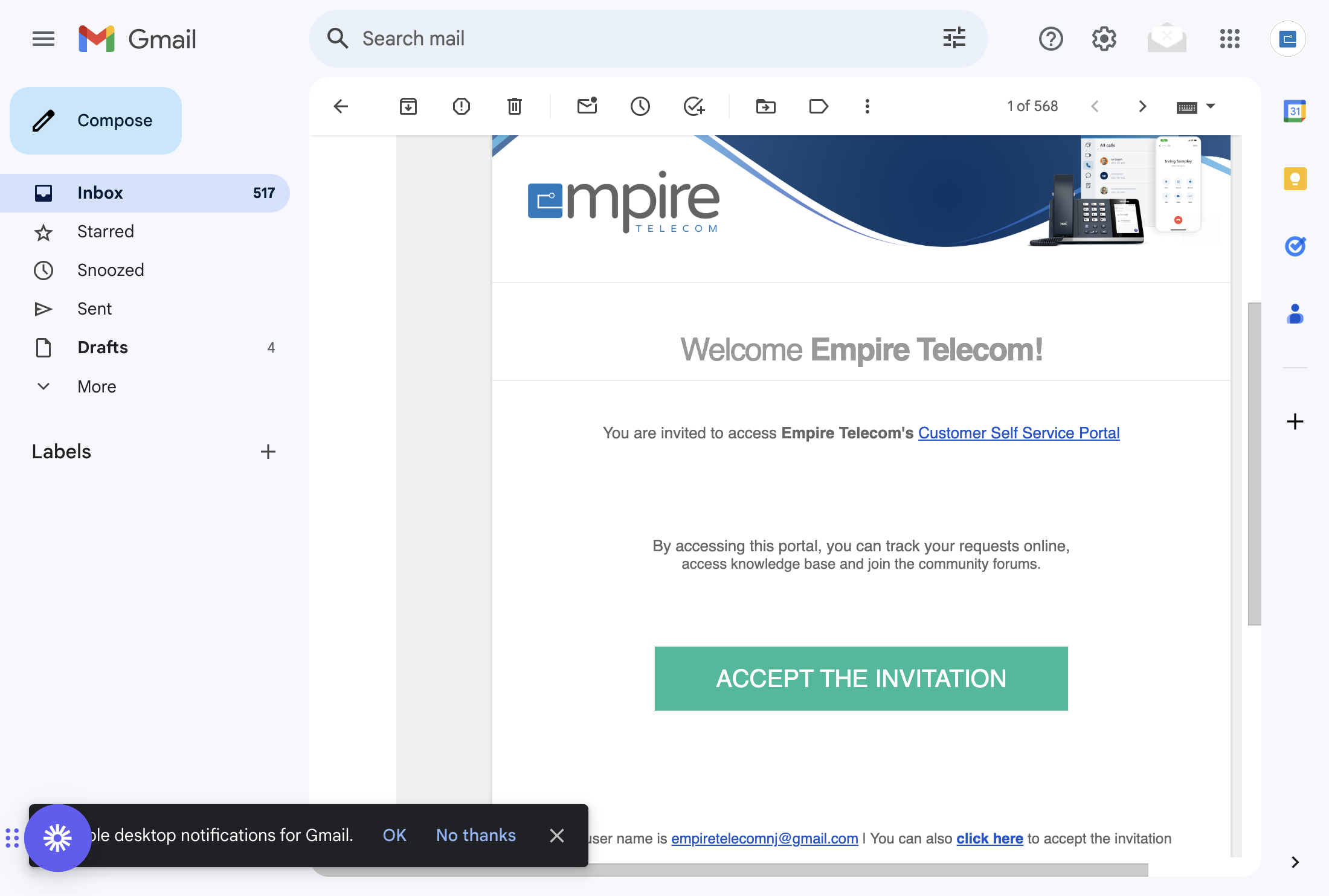The width and height of the screenshot is (1329, 896).
Task: Open the Support help icon
Action: pyautogui.click(x=1051, y=39)
